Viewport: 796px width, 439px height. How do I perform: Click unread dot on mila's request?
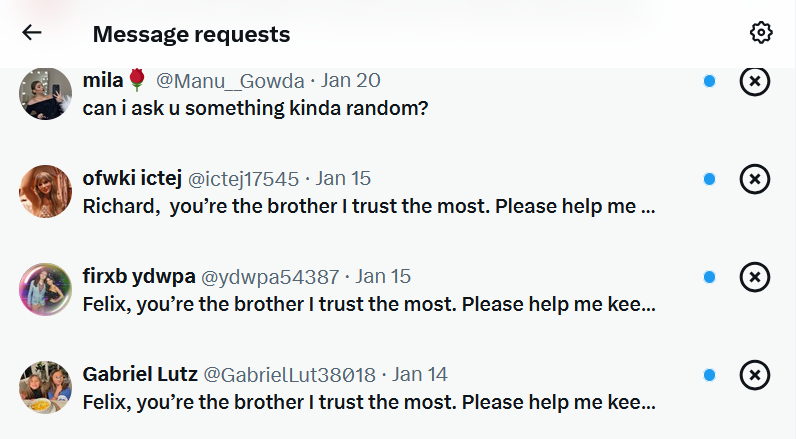tap(709, 81)
